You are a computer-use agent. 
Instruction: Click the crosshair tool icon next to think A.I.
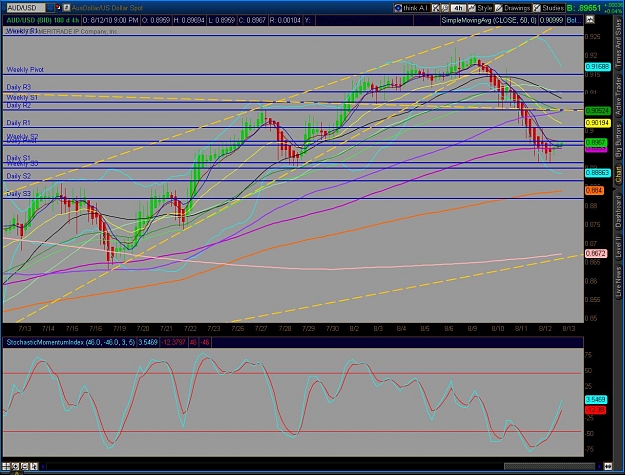pos(435,8)
